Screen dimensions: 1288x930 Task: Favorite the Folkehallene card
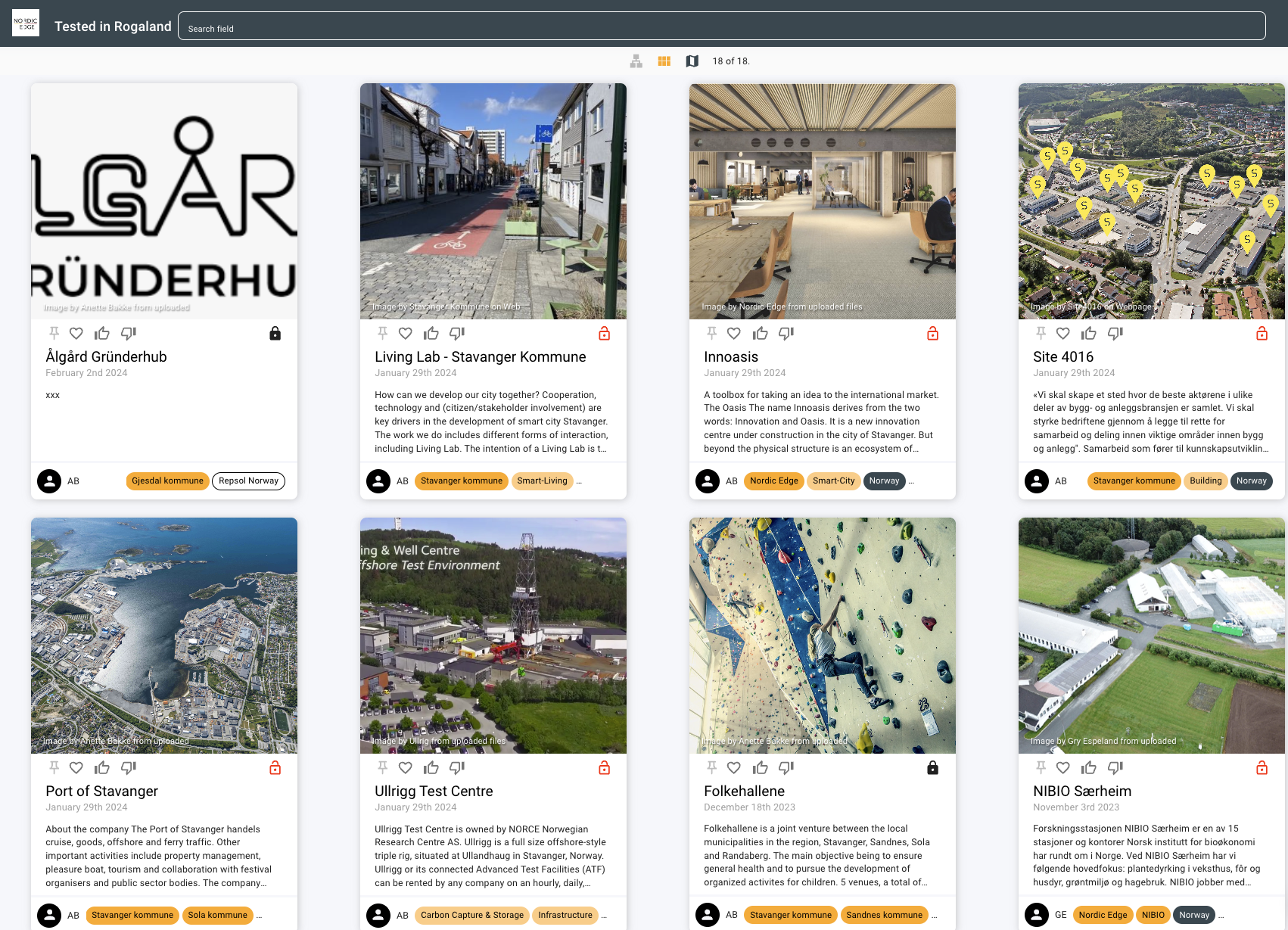pyautogui.click(x=734, y=767)
